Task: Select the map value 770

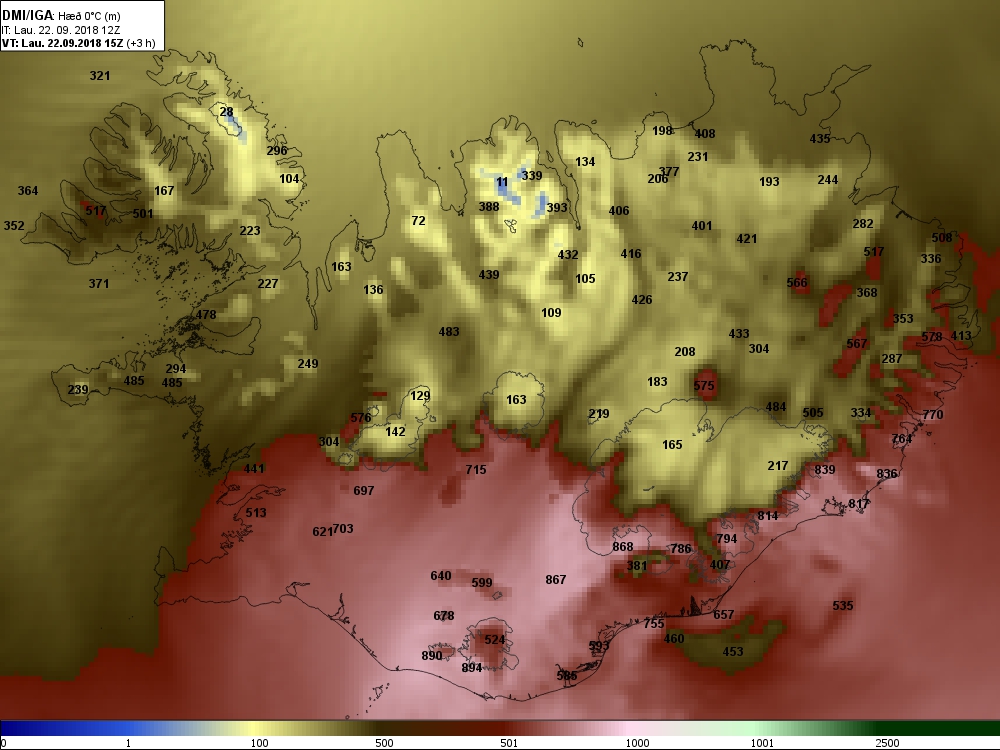Action: [x=932, y=415]
